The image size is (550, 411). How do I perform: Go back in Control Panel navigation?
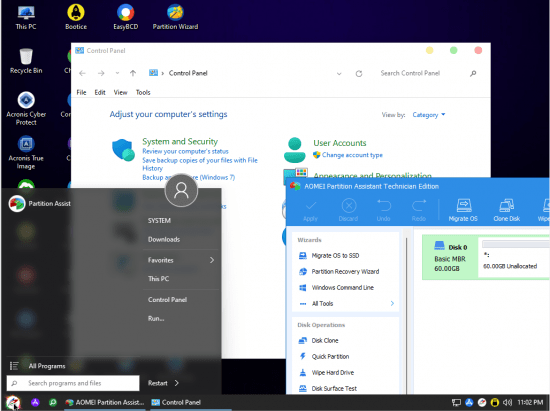coord(82,73)
